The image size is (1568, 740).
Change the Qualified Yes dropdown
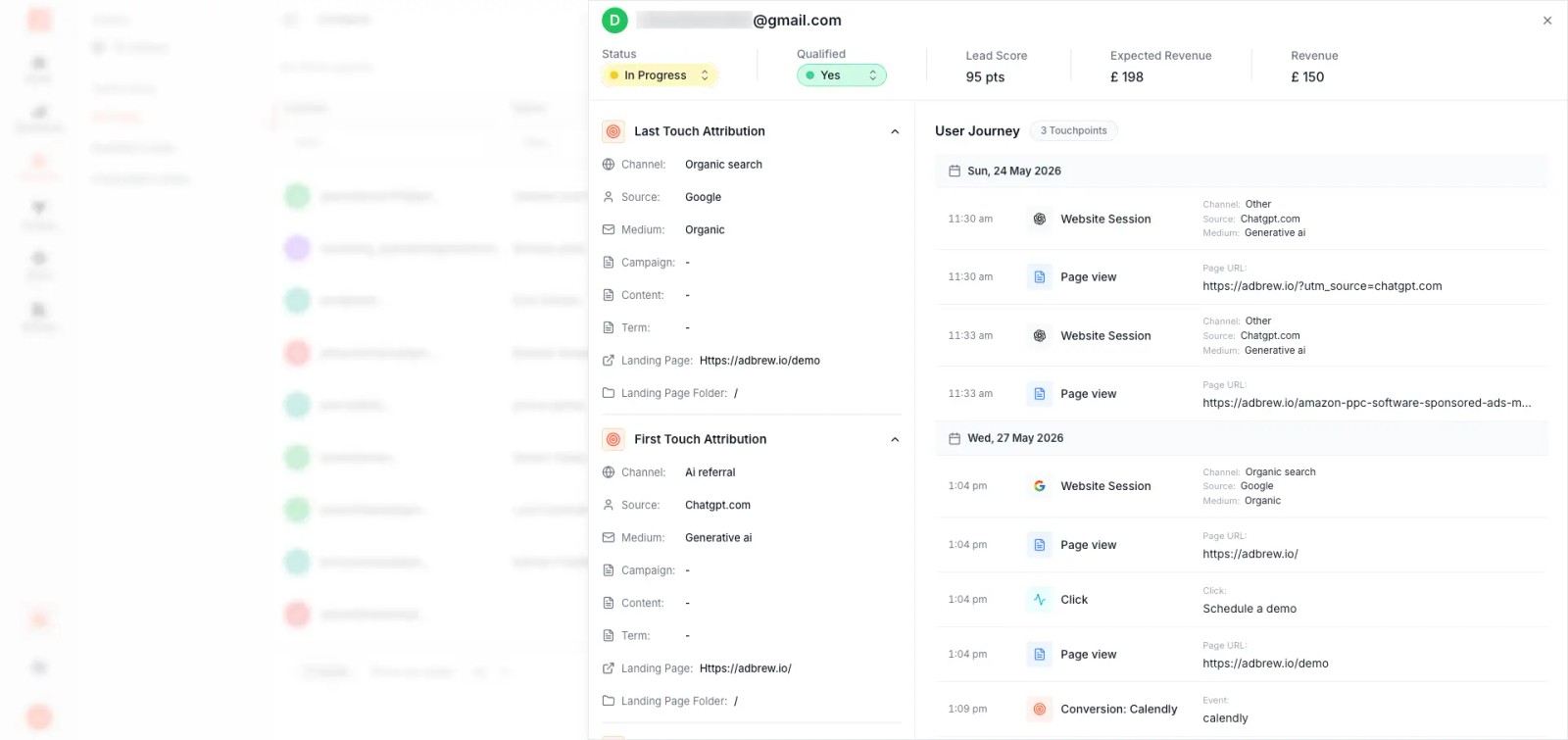pos(842,75)
